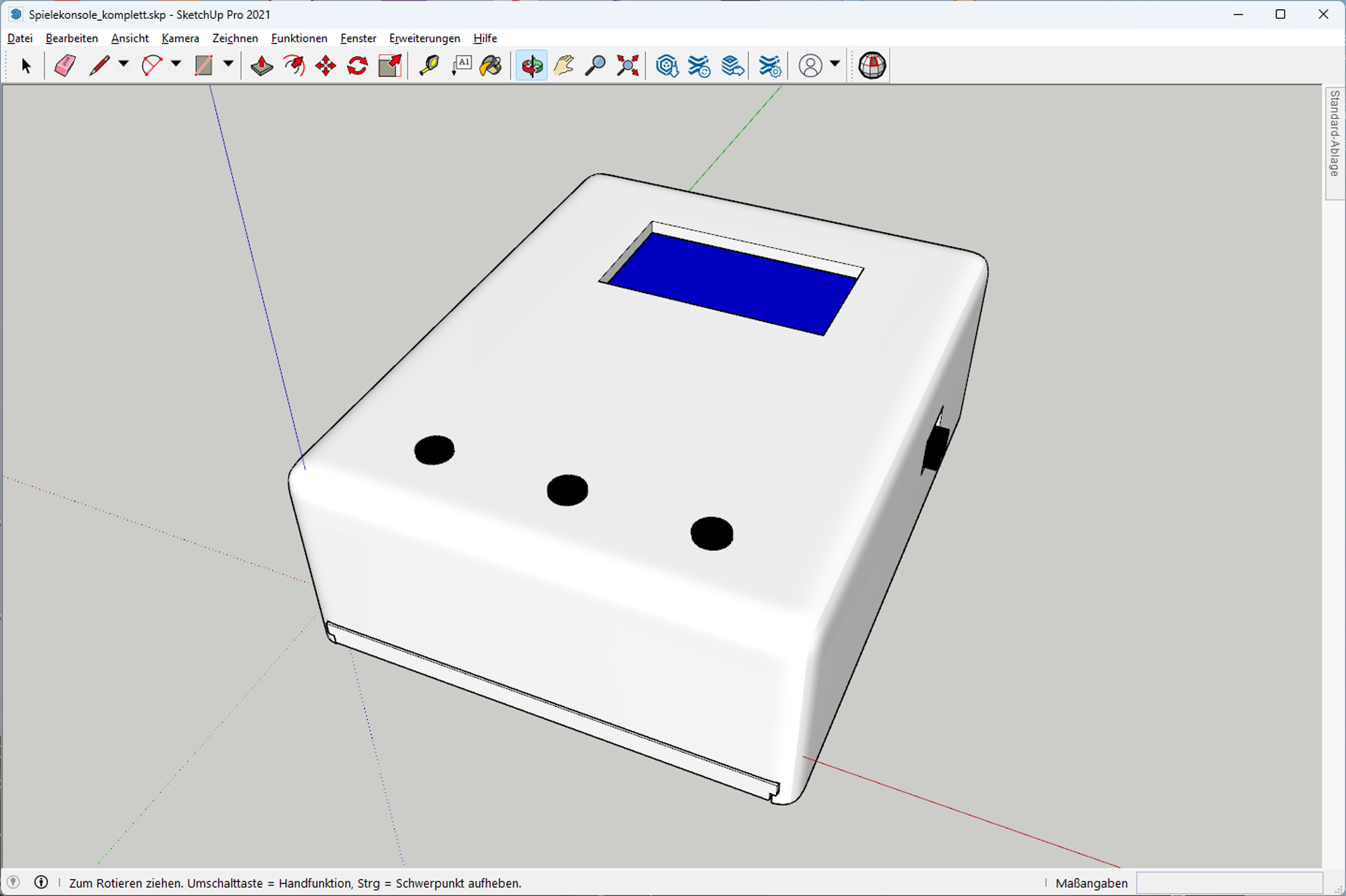1346x896 pixels.
Task: Choose the Zoom magnifier tool
Action: coord(595,66)
